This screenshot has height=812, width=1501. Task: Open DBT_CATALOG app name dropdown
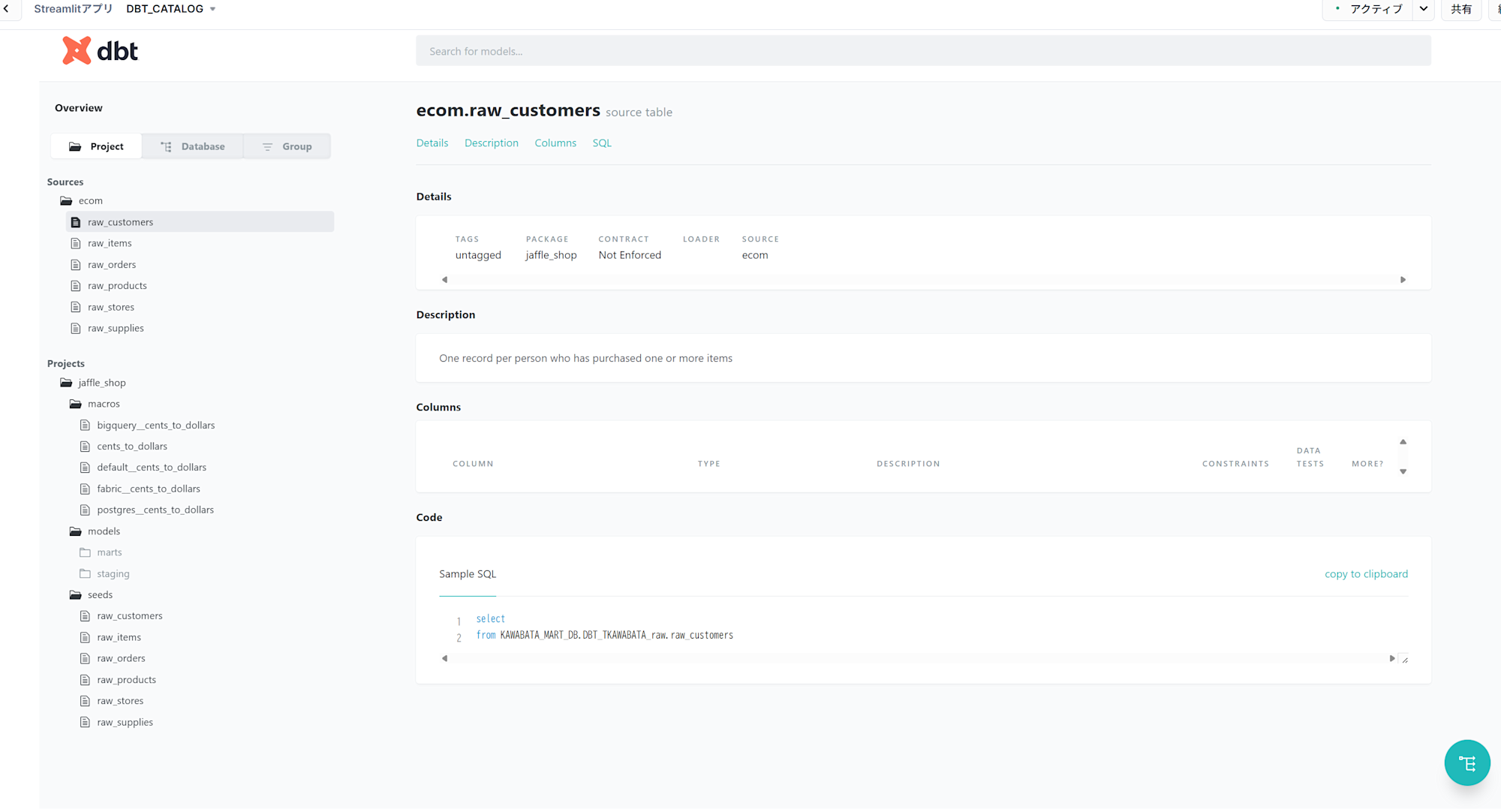(x=212, y=9)
